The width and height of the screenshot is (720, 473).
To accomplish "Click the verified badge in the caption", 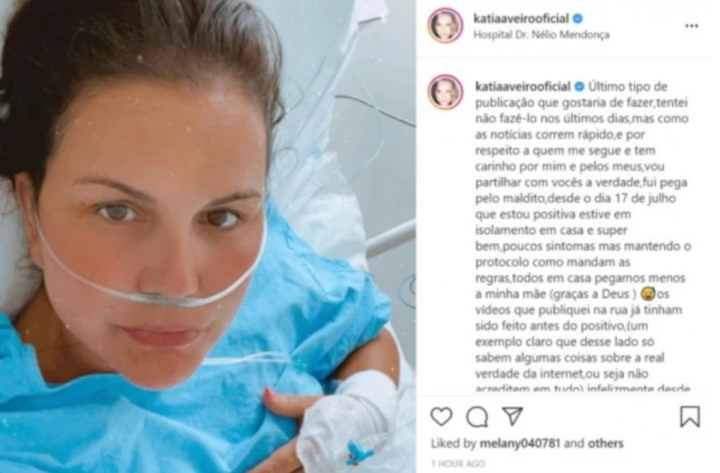I will [579, 86].
